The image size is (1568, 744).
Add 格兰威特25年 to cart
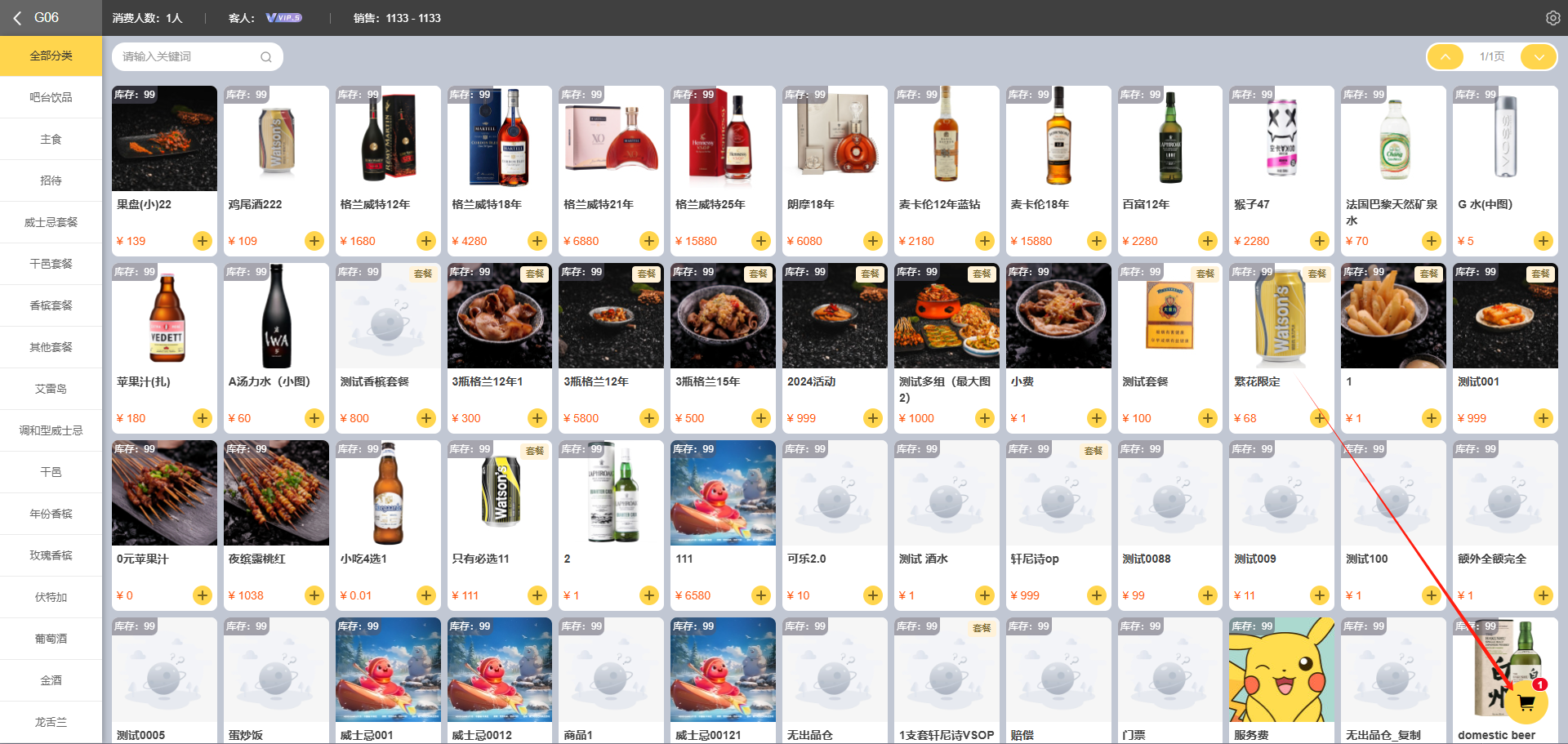761,241
